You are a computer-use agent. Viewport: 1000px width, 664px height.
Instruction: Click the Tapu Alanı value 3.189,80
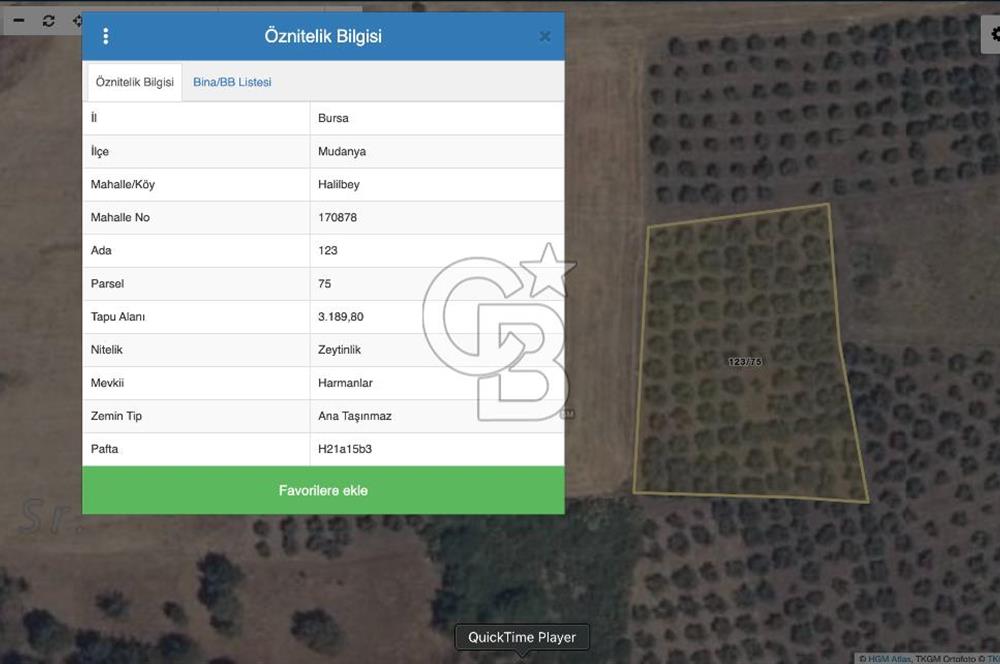click(x=341, y=317)
